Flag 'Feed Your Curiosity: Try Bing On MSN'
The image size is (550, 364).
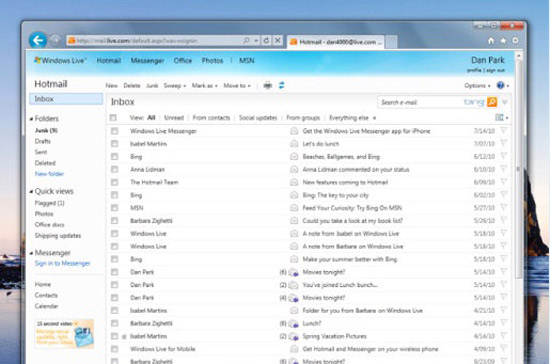pyautogui.click(x=504, y=208)
